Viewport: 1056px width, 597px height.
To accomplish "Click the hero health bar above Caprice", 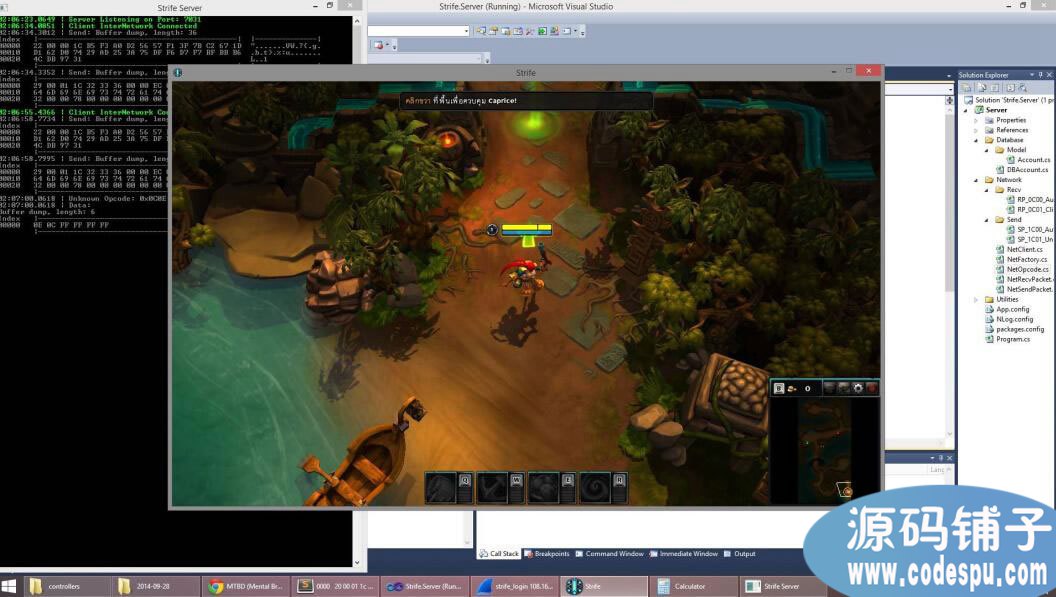I will coord(527,229).
